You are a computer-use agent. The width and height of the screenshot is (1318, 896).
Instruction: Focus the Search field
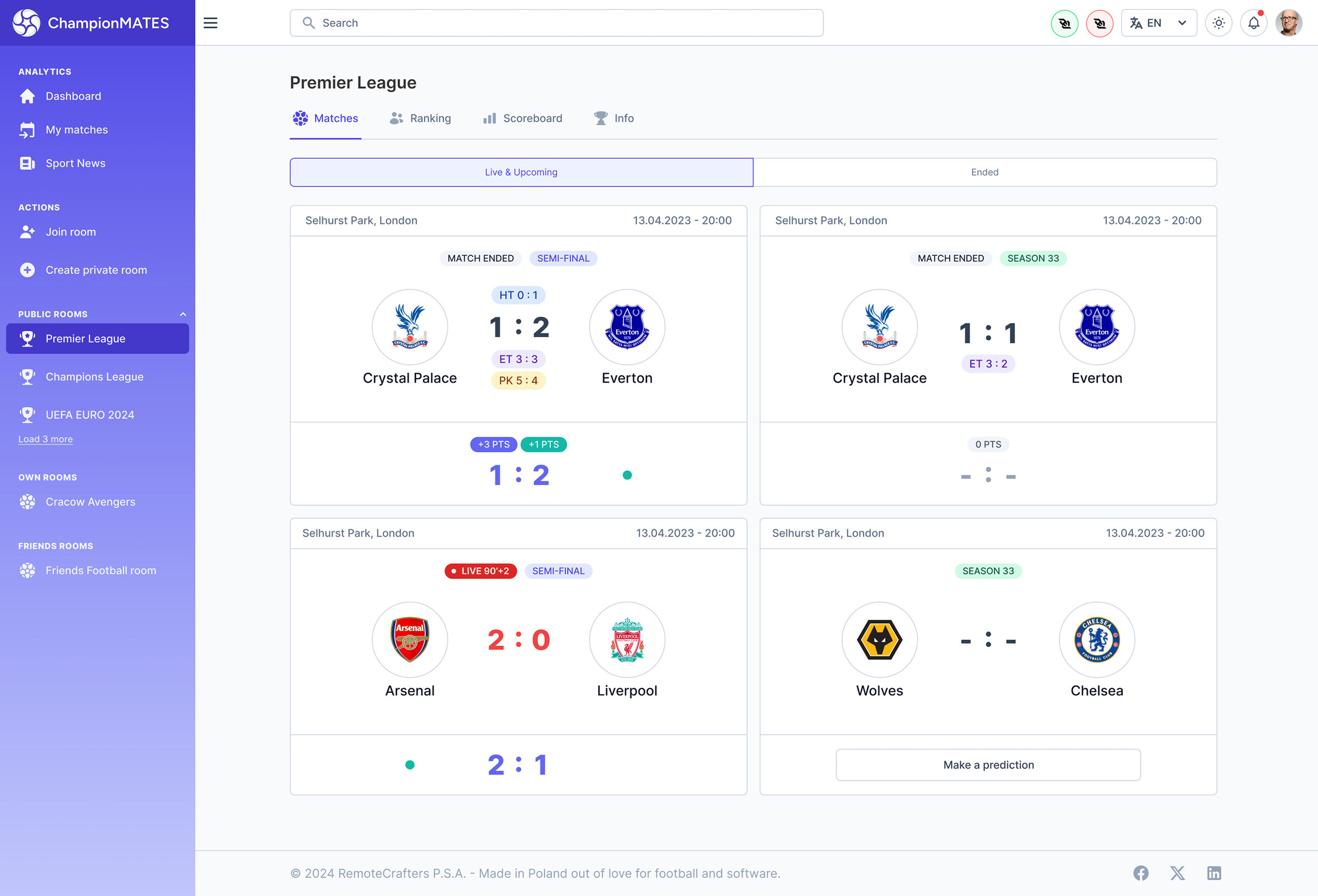[556, 23]
